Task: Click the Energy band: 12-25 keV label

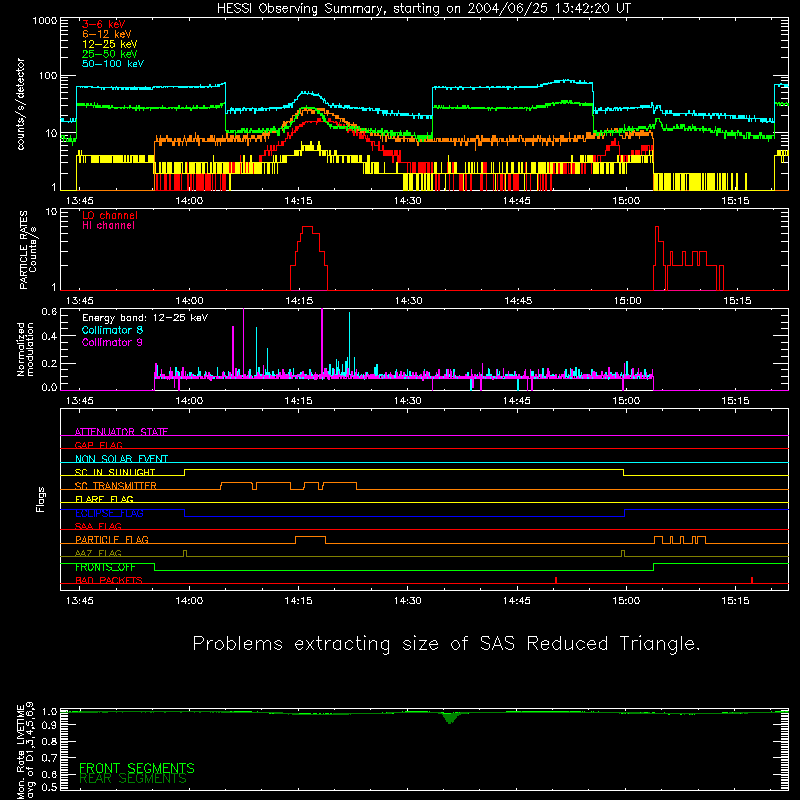Action: tap(145, 318)
